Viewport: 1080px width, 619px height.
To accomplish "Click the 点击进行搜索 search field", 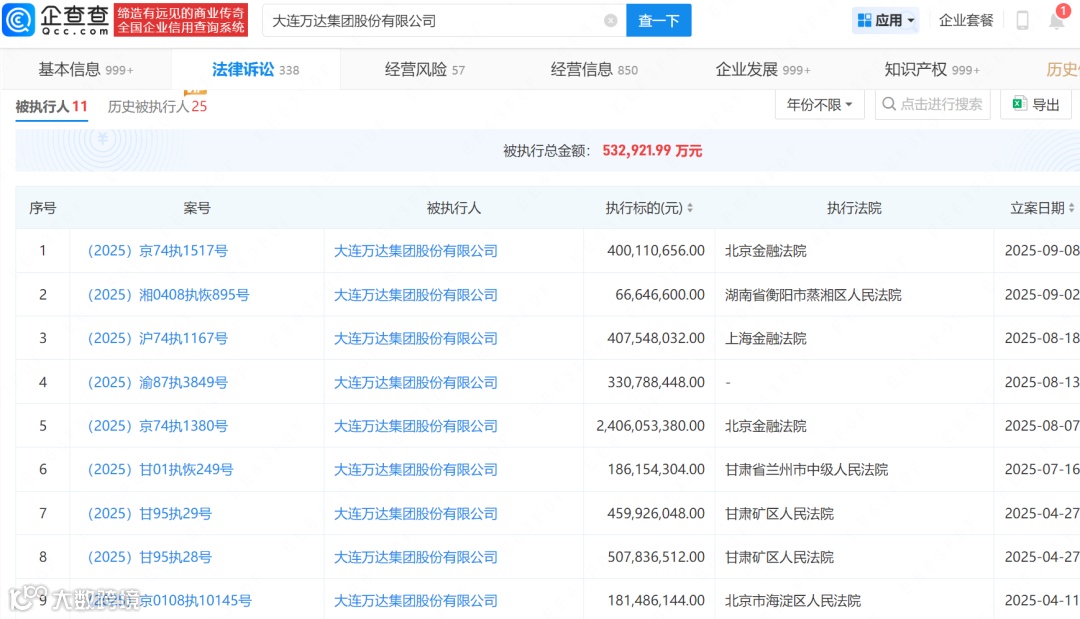I will click(x=933, y=105).
